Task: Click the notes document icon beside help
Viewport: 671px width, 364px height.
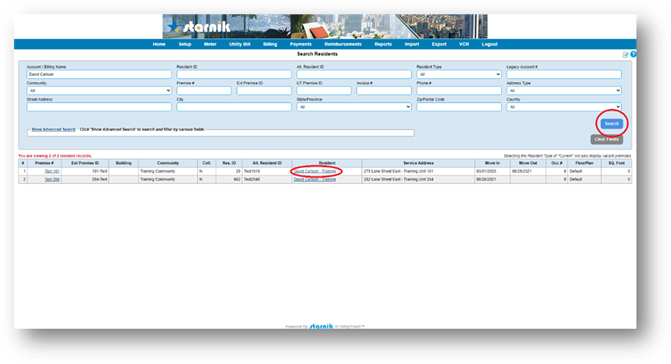Action: click(626, 55)
